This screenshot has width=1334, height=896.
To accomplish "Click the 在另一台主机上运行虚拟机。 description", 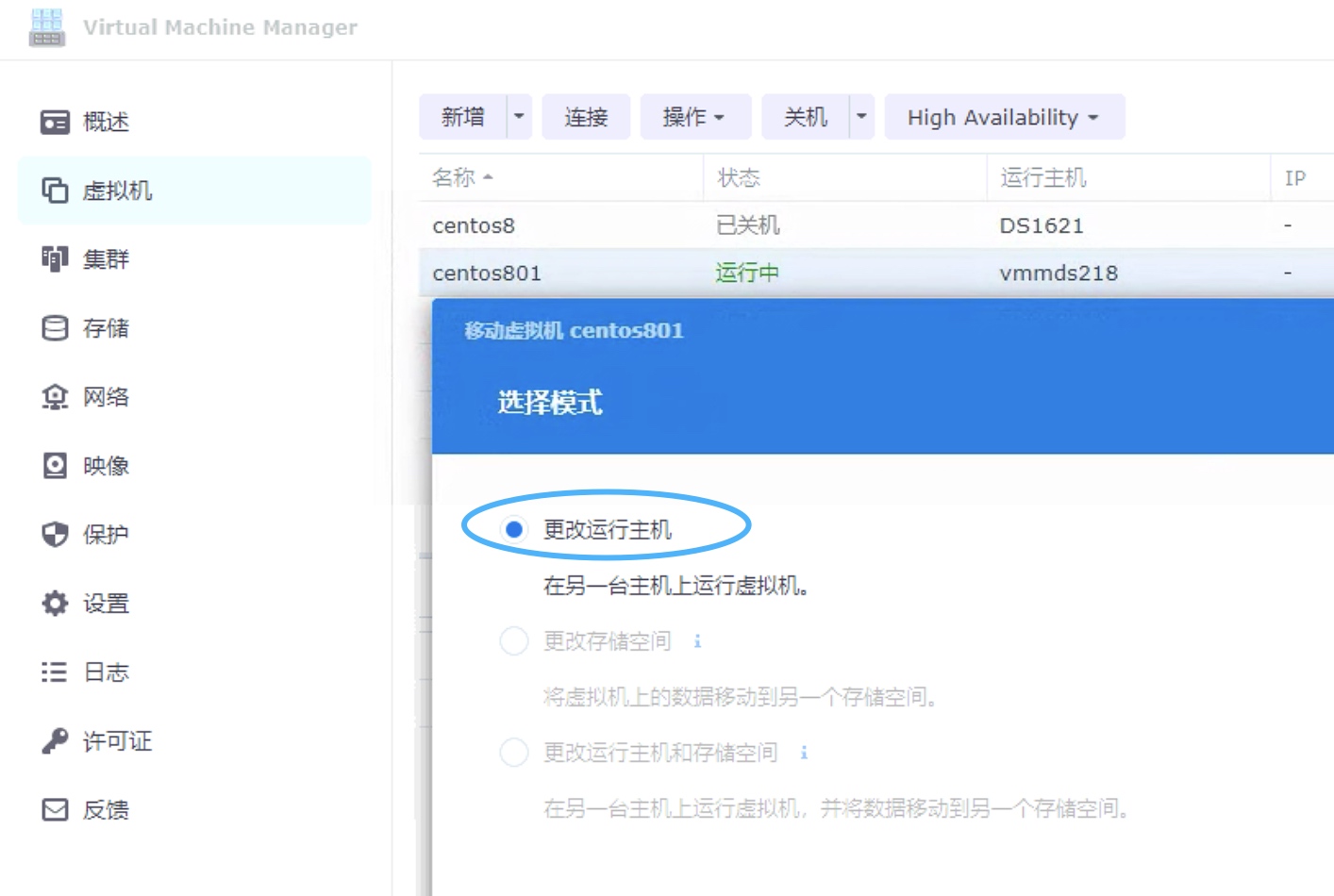I will [x=676, y=586].
